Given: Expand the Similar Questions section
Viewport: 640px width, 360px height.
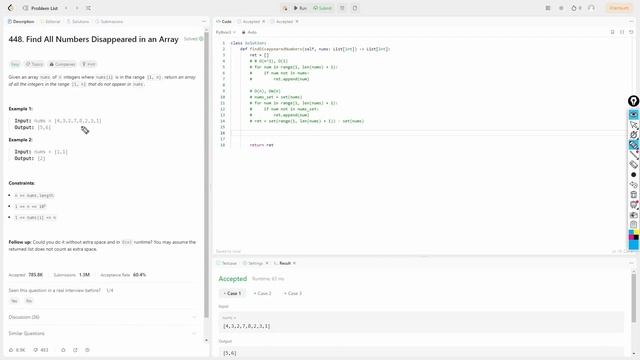Looking at the screenshot, I should [102, 333].
